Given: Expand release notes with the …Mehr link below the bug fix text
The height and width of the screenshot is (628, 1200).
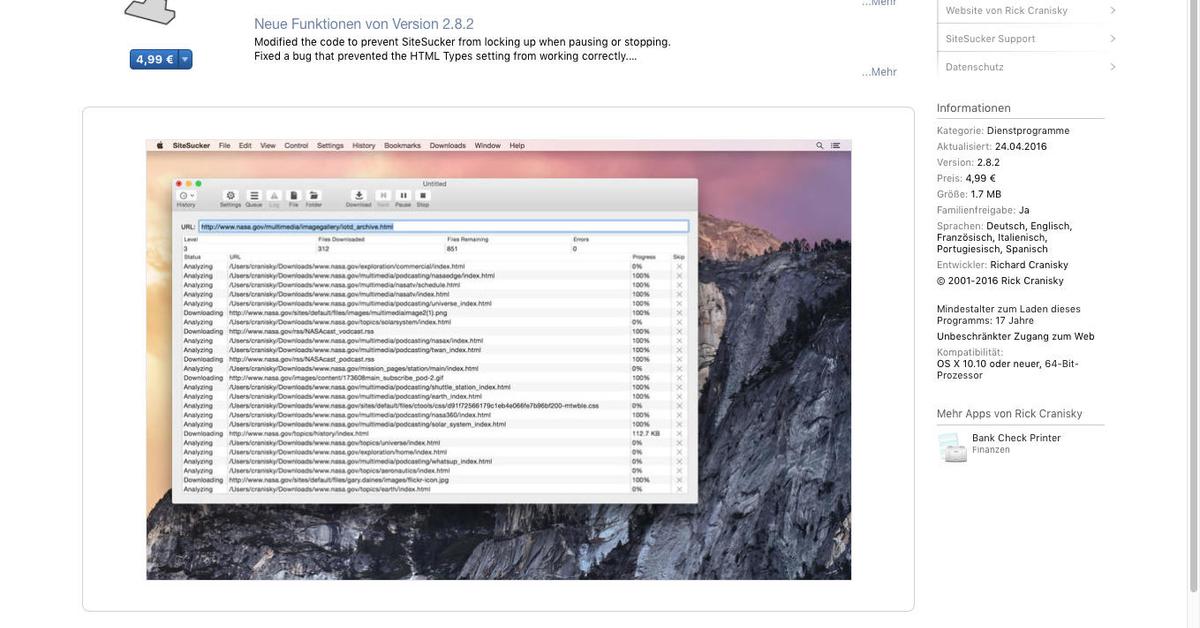Looking at the screenshot, I should click(879, 72).
